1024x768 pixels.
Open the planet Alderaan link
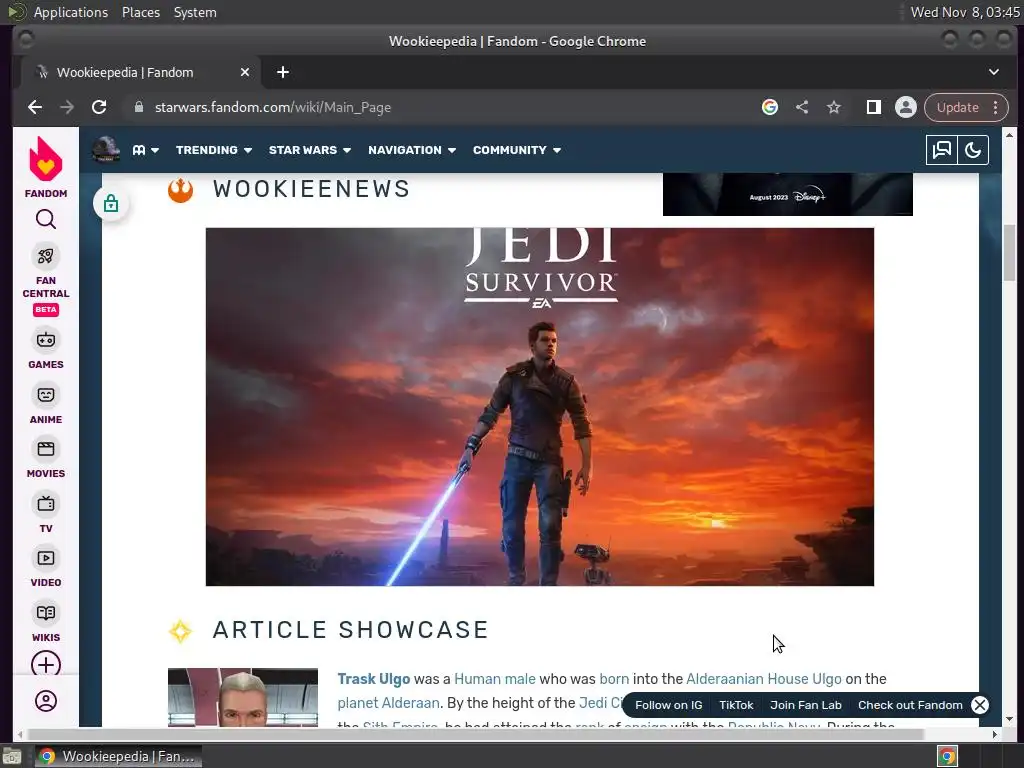coord(389,703)
